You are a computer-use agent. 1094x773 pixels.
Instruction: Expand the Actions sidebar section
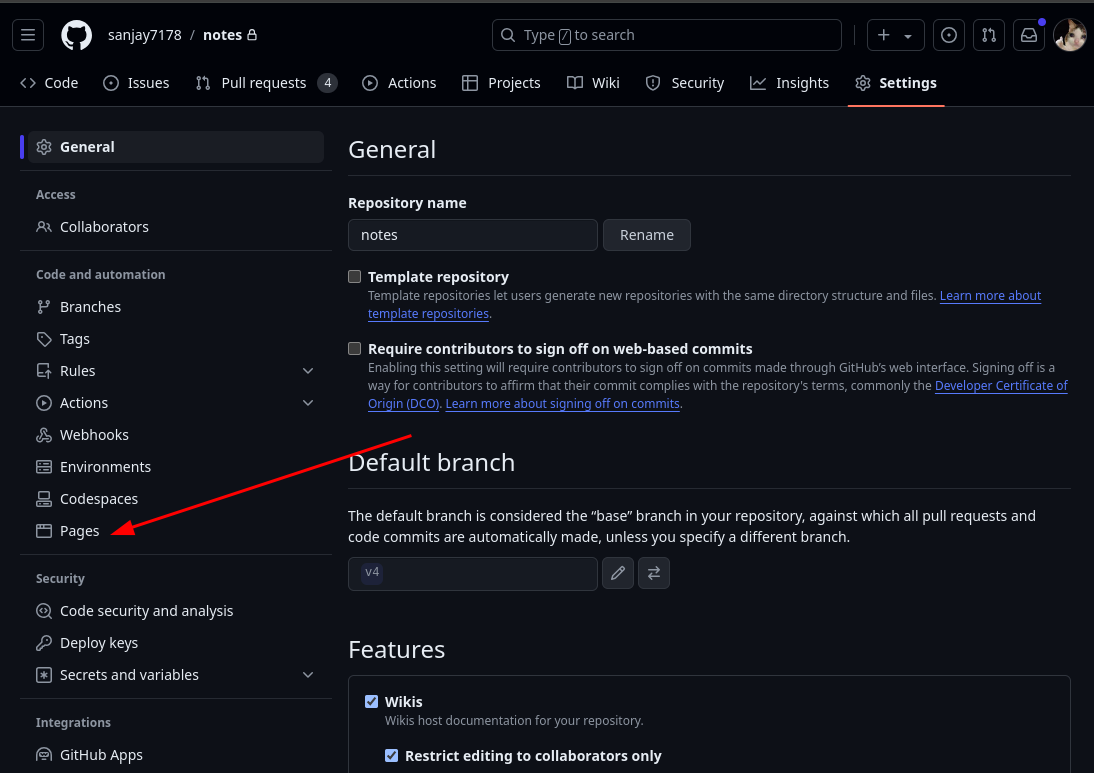coord(308,403)
